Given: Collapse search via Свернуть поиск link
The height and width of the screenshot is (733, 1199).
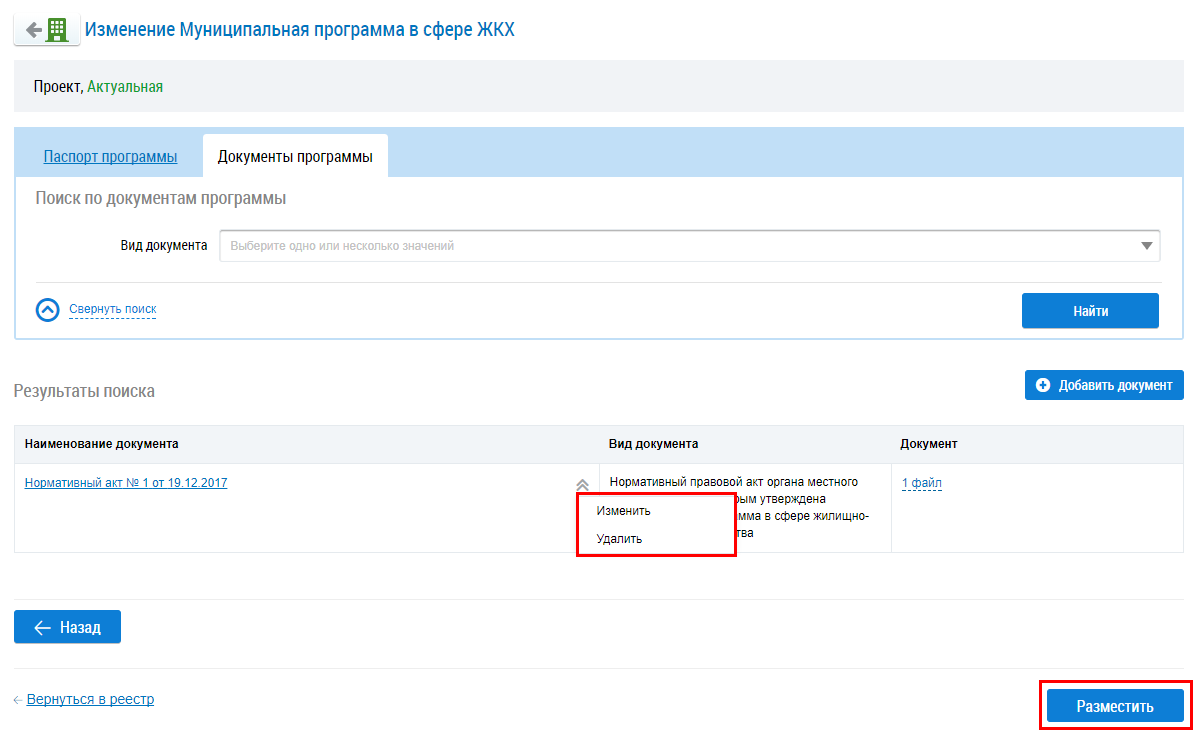Looking at the screenshot, I should click(112, 310).
